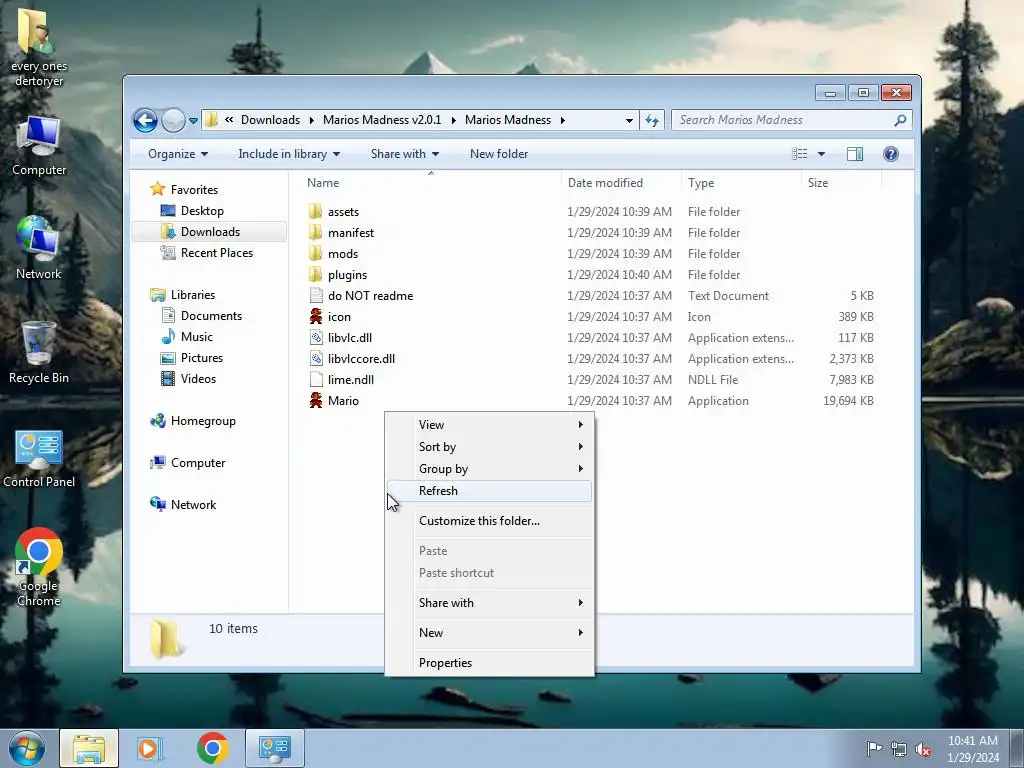Open Google Chrome desktop shortcut
This screenshot has height=768, width=1024.
pyautogui.click(x=39, y=567)
